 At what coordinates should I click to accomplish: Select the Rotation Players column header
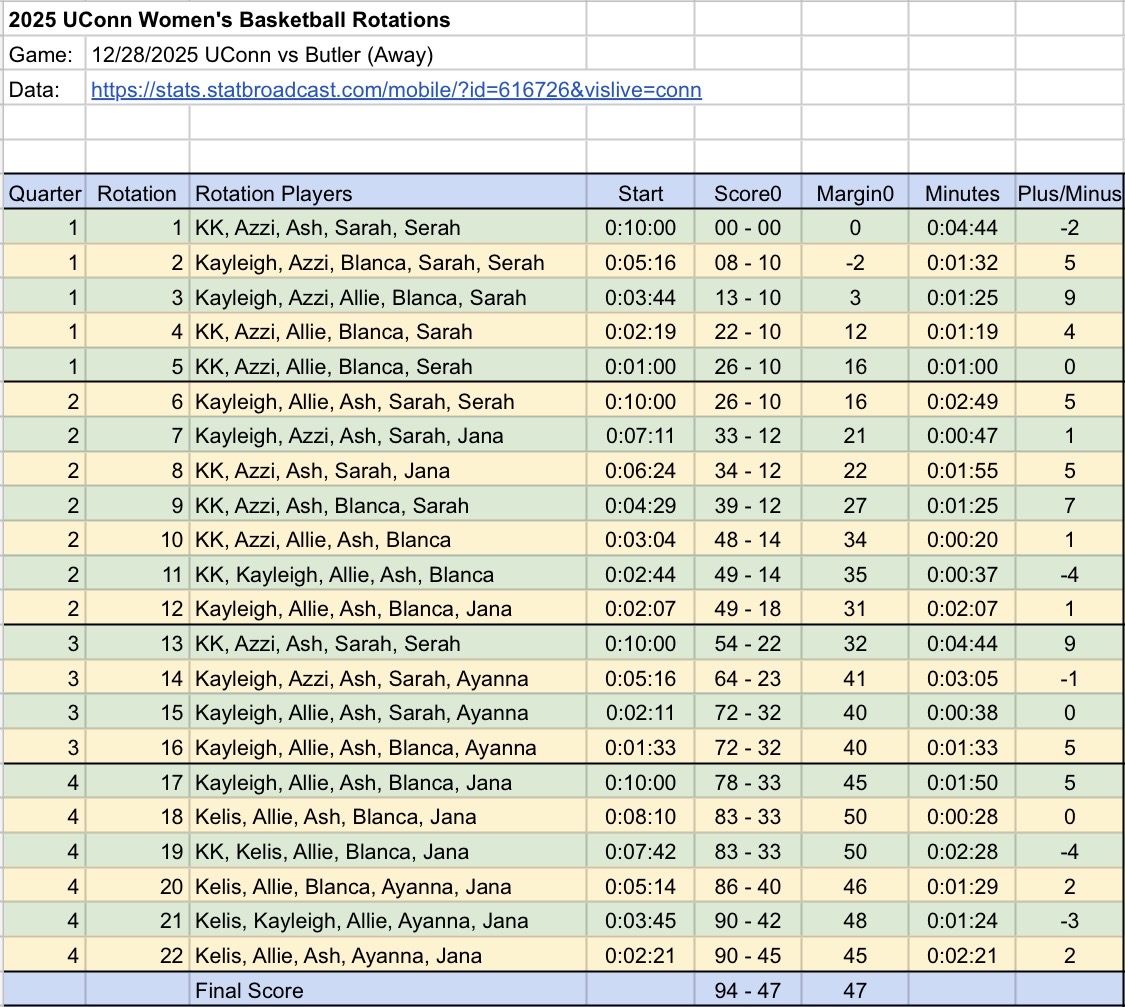click(x=273, y=194)
